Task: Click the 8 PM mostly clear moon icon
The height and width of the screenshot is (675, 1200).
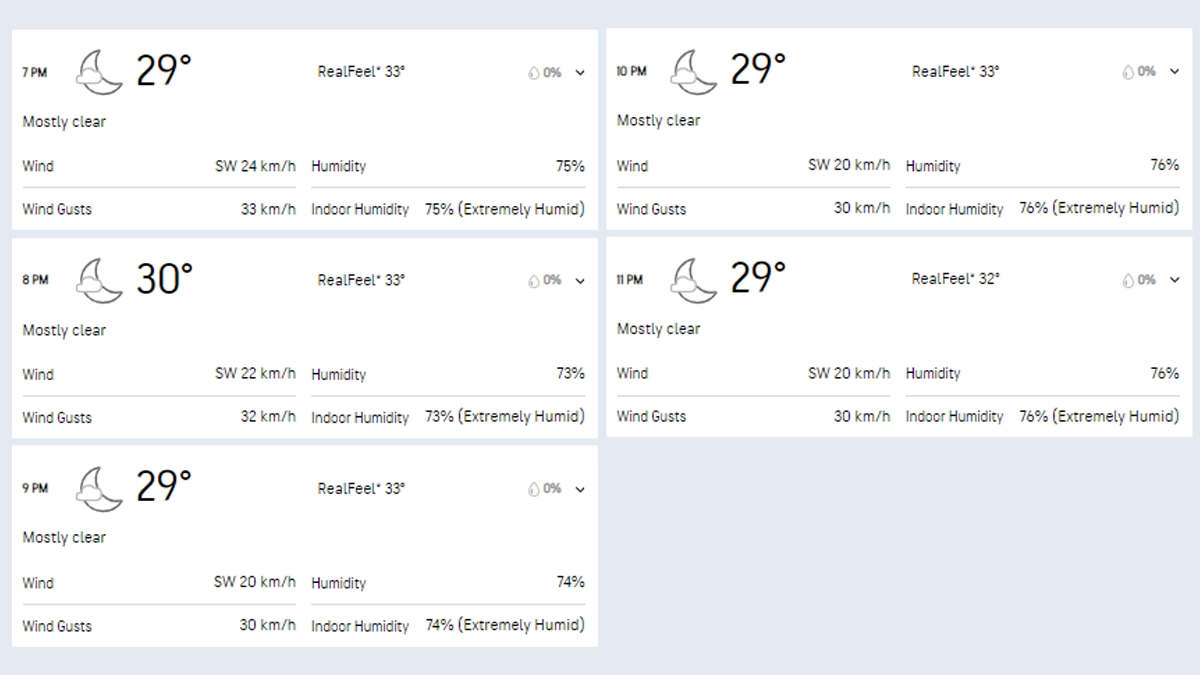Action: click(x=99, y=281)
